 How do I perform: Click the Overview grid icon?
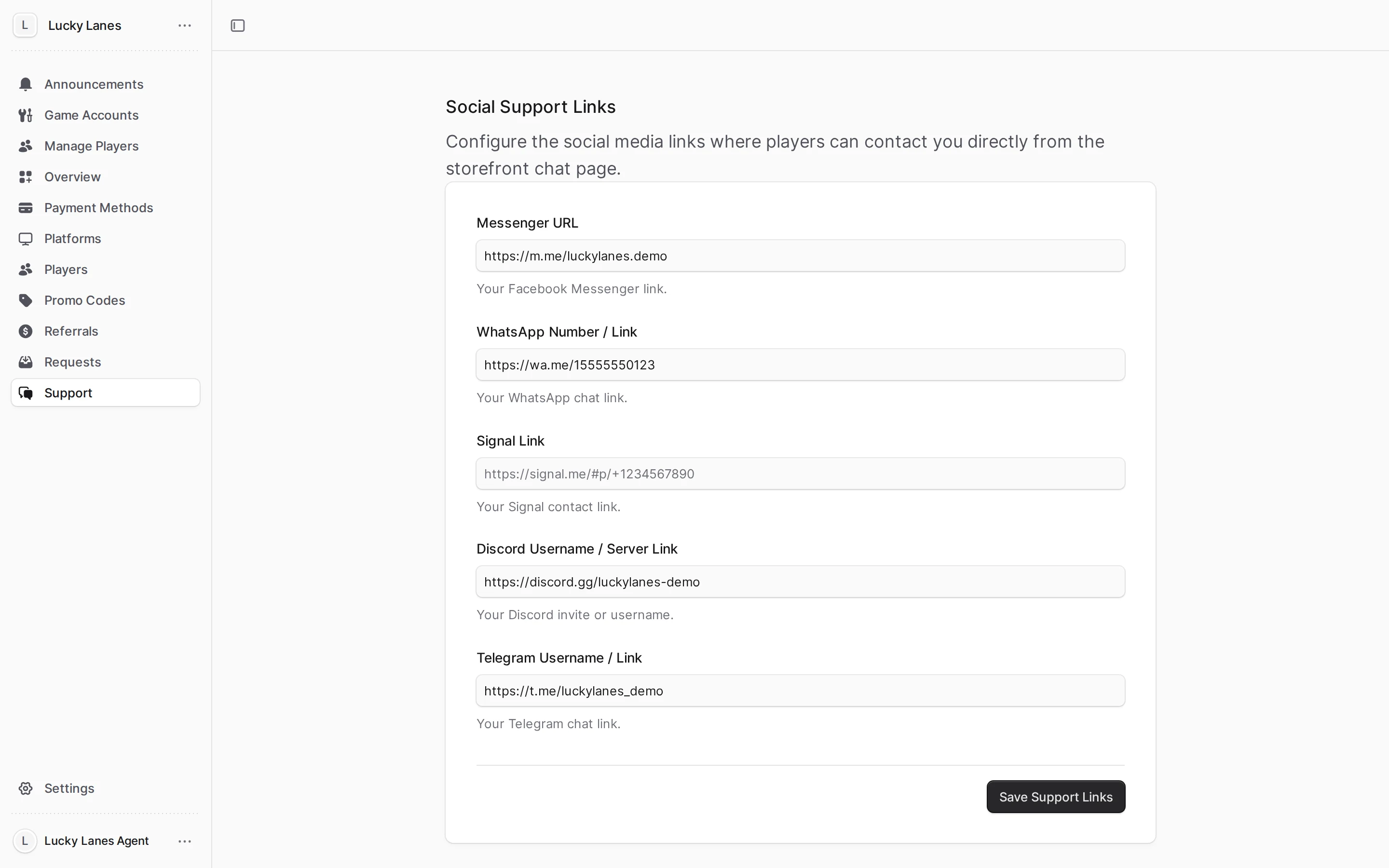click(25, 177)
